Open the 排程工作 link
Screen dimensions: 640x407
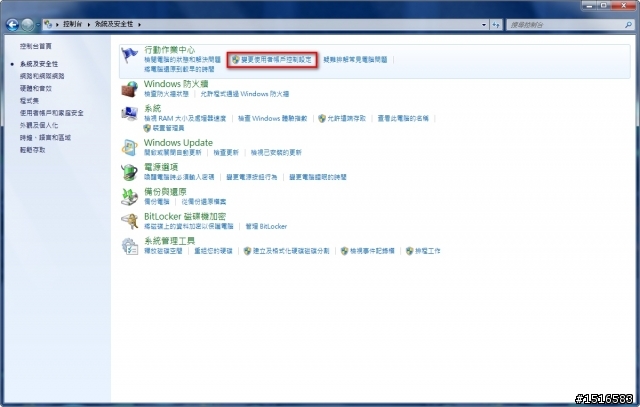[x=428, y=251]
